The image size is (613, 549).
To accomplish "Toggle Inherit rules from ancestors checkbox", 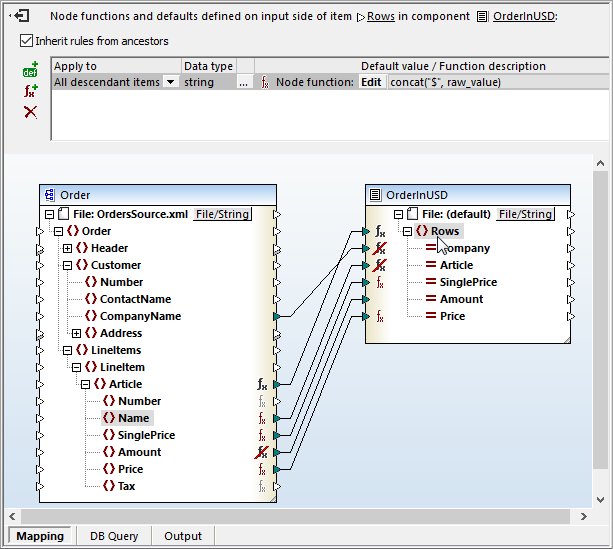I will (26, 41).
